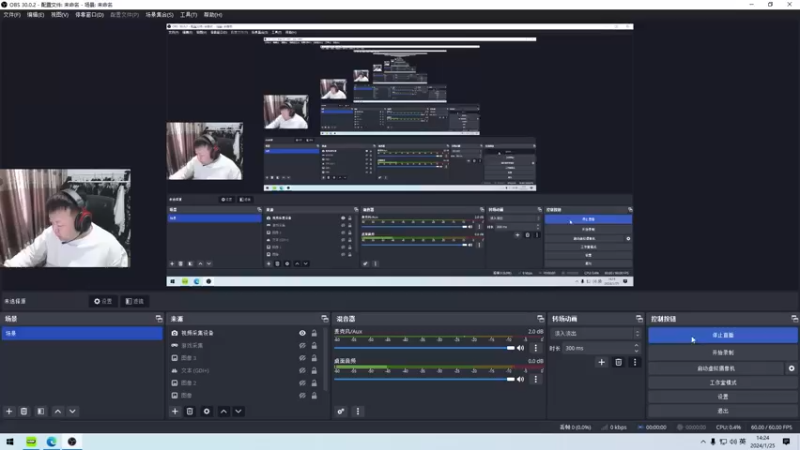Open the 帮助(H) menu
The image size is (800, 450).
tap(213, 15)
